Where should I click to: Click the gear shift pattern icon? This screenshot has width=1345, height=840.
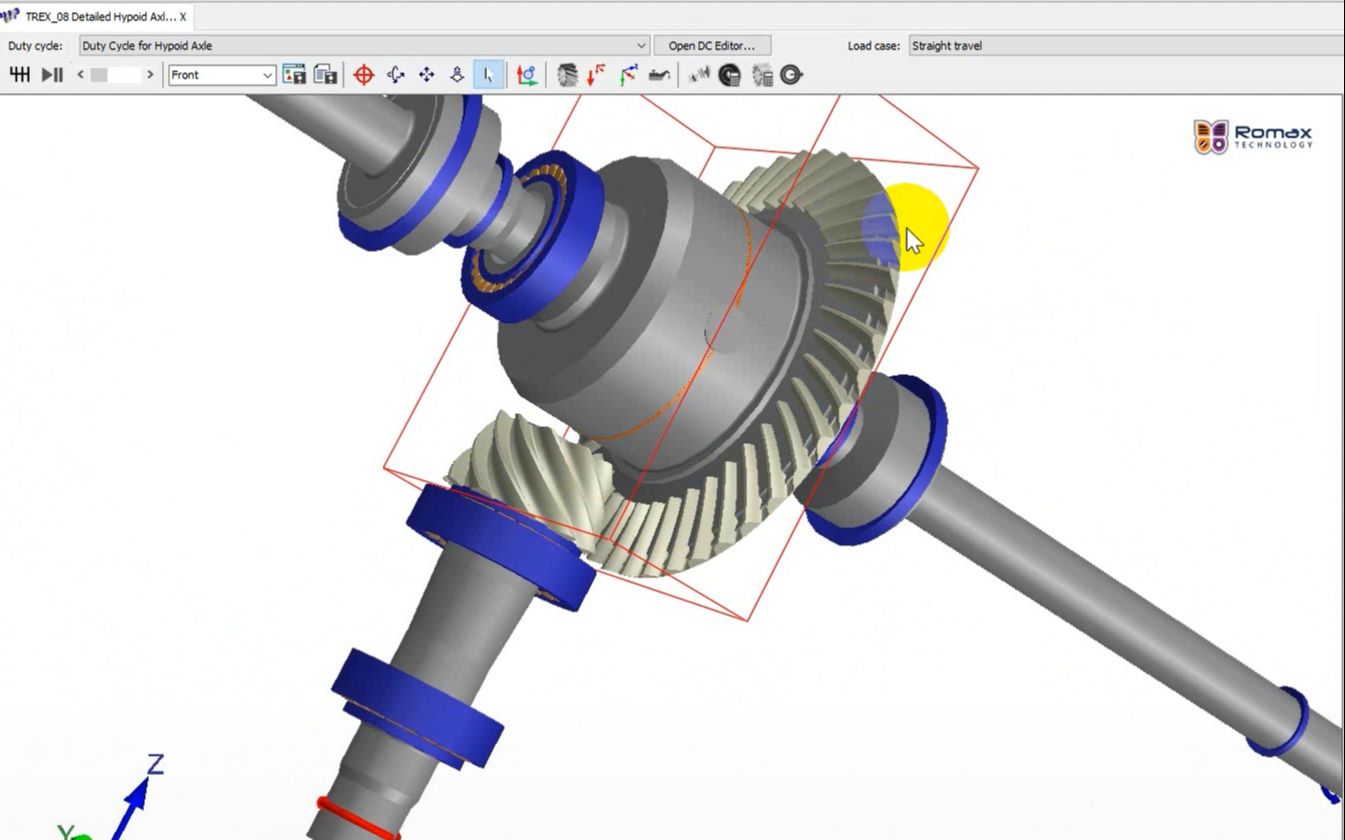(x=19, y=75)
